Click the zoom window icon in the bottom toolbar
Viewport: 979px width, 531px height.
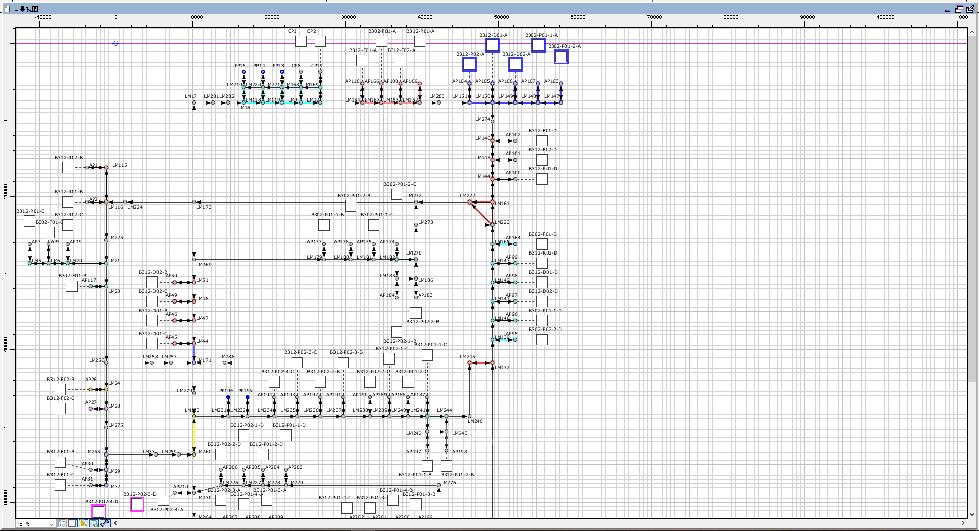click(x=92, y=524)
